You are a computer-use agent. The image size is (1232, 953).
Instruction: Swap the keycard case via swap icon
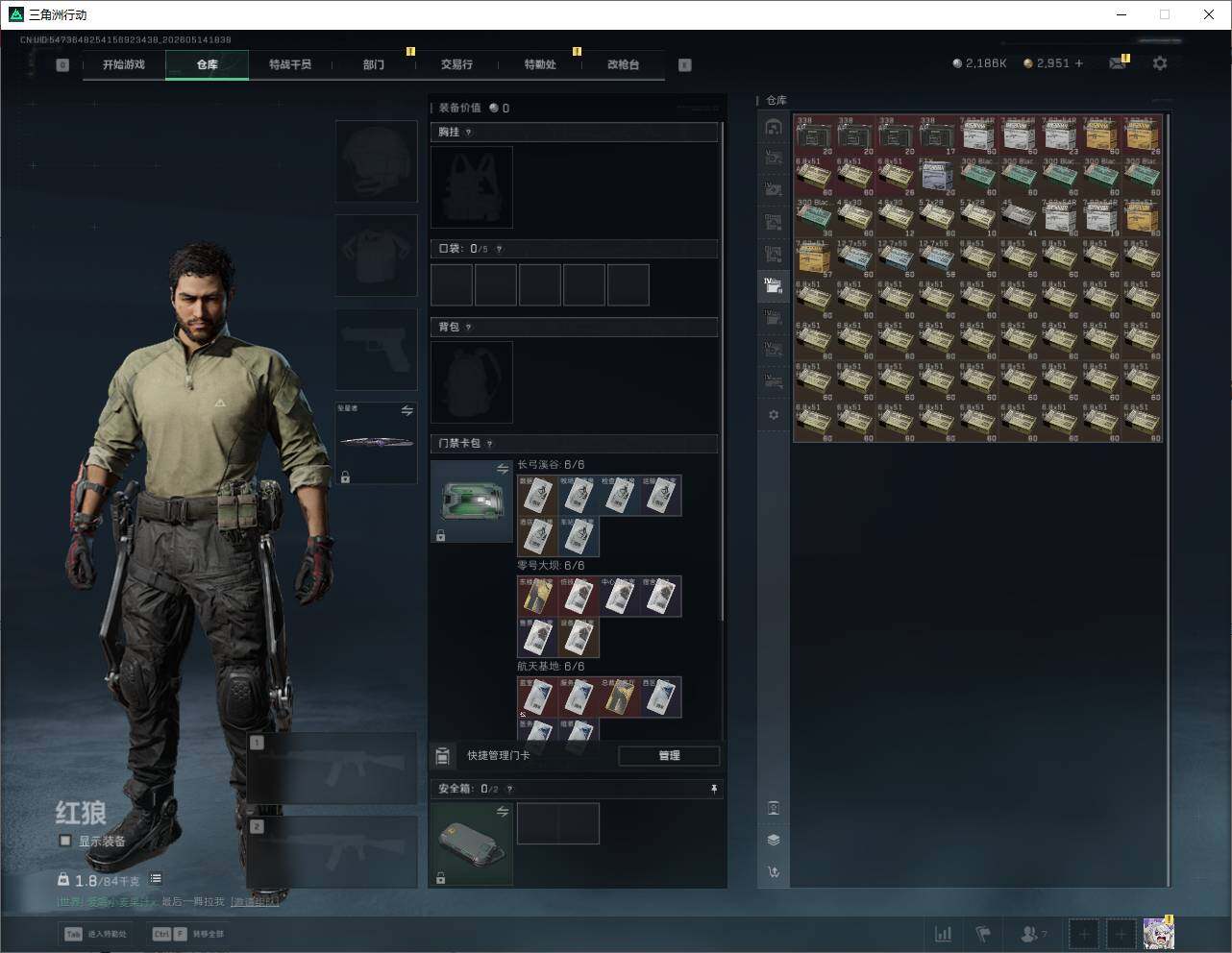(x=503, y=469)
